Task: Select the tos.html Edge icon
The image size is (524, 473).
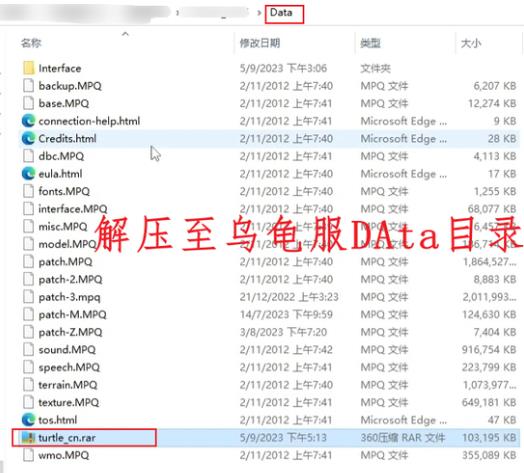Action: click(x=28, y=420)
